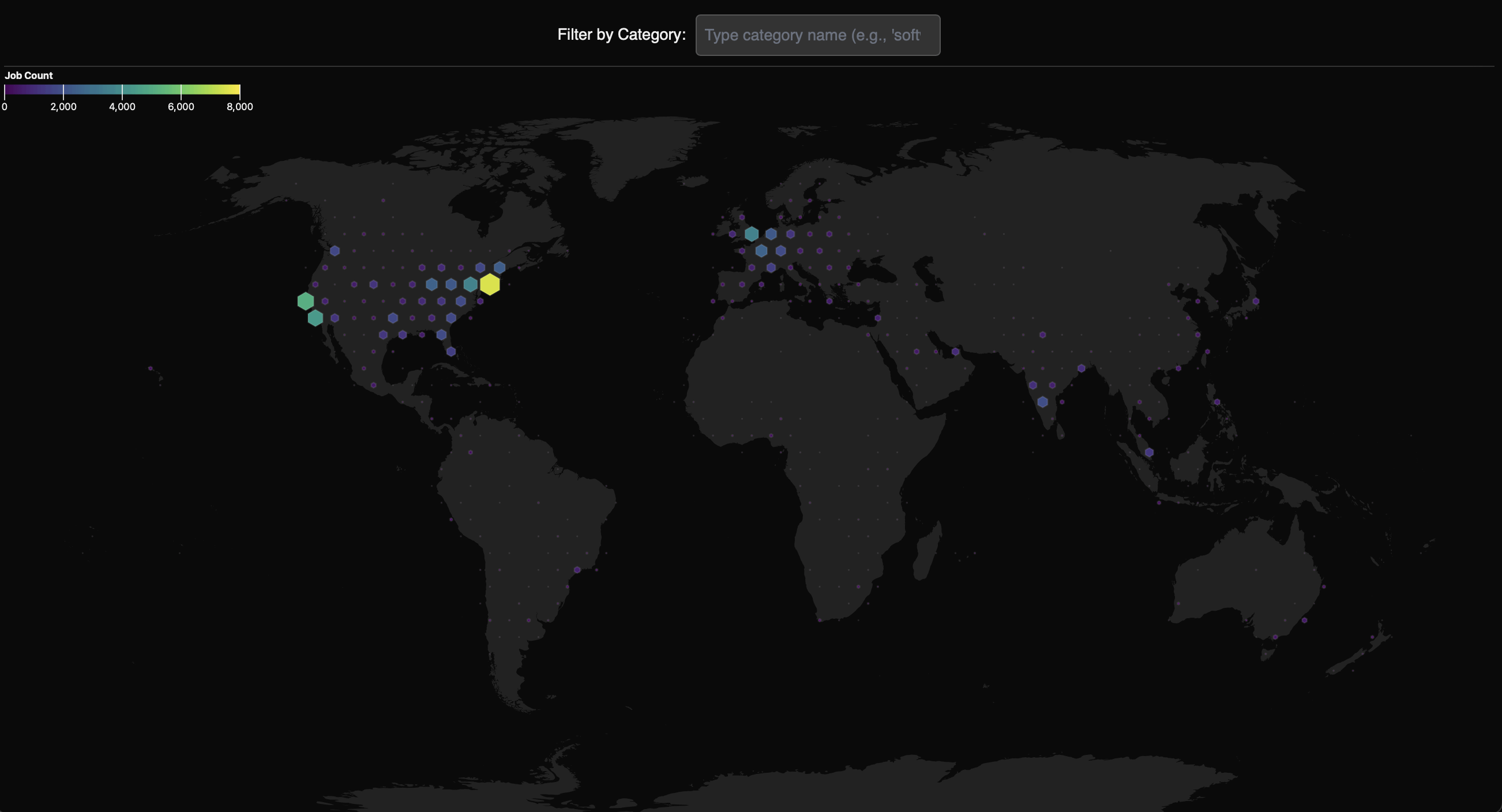Click the Filter by Category label text
Screen dimensions: 1502x812
point(621,35)
